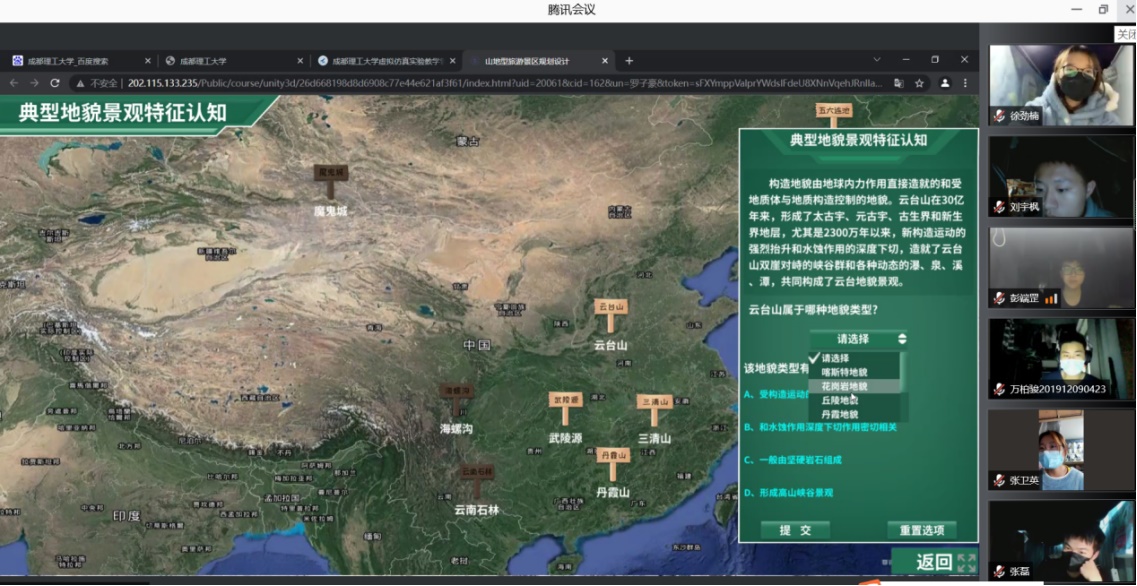1137x586 pixels.
Task: Select 刘宇枫's video thumbnail
Action: tap(1062, 176)
